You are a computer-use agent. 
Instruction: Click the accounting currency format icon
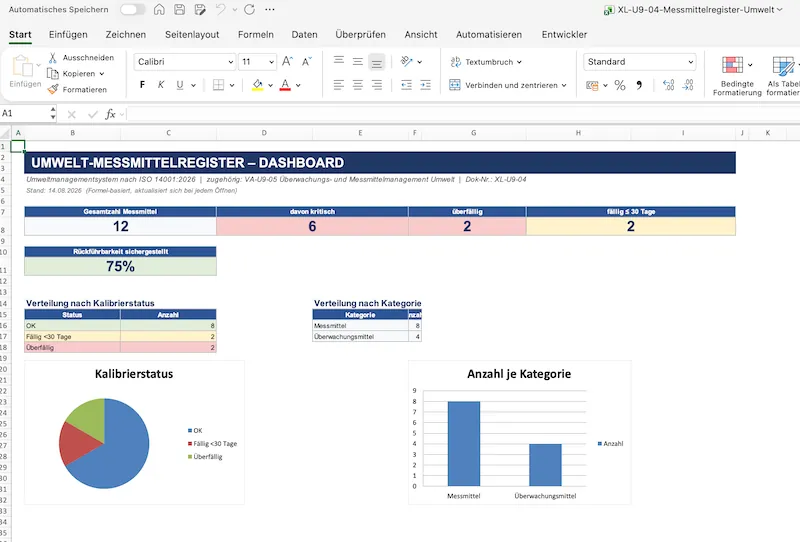pos(592,85)
